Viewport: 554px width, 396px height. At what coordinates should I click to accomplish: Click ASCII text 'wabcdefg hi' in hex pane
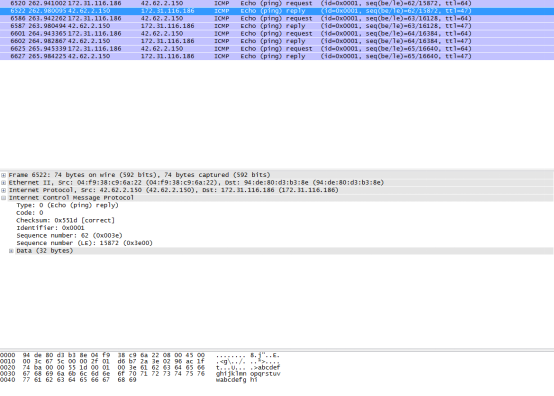[x=237, y=380]
